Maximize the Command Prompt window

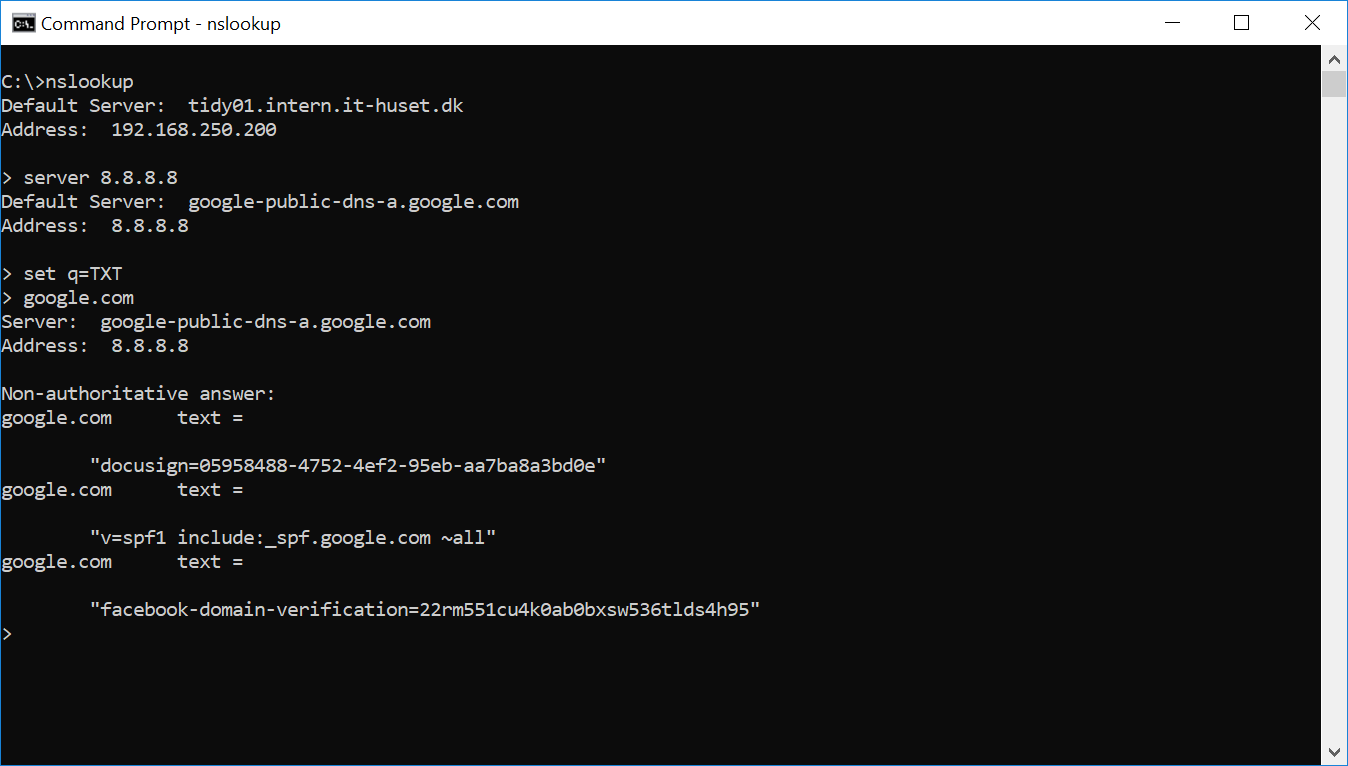coord(1241,22)
